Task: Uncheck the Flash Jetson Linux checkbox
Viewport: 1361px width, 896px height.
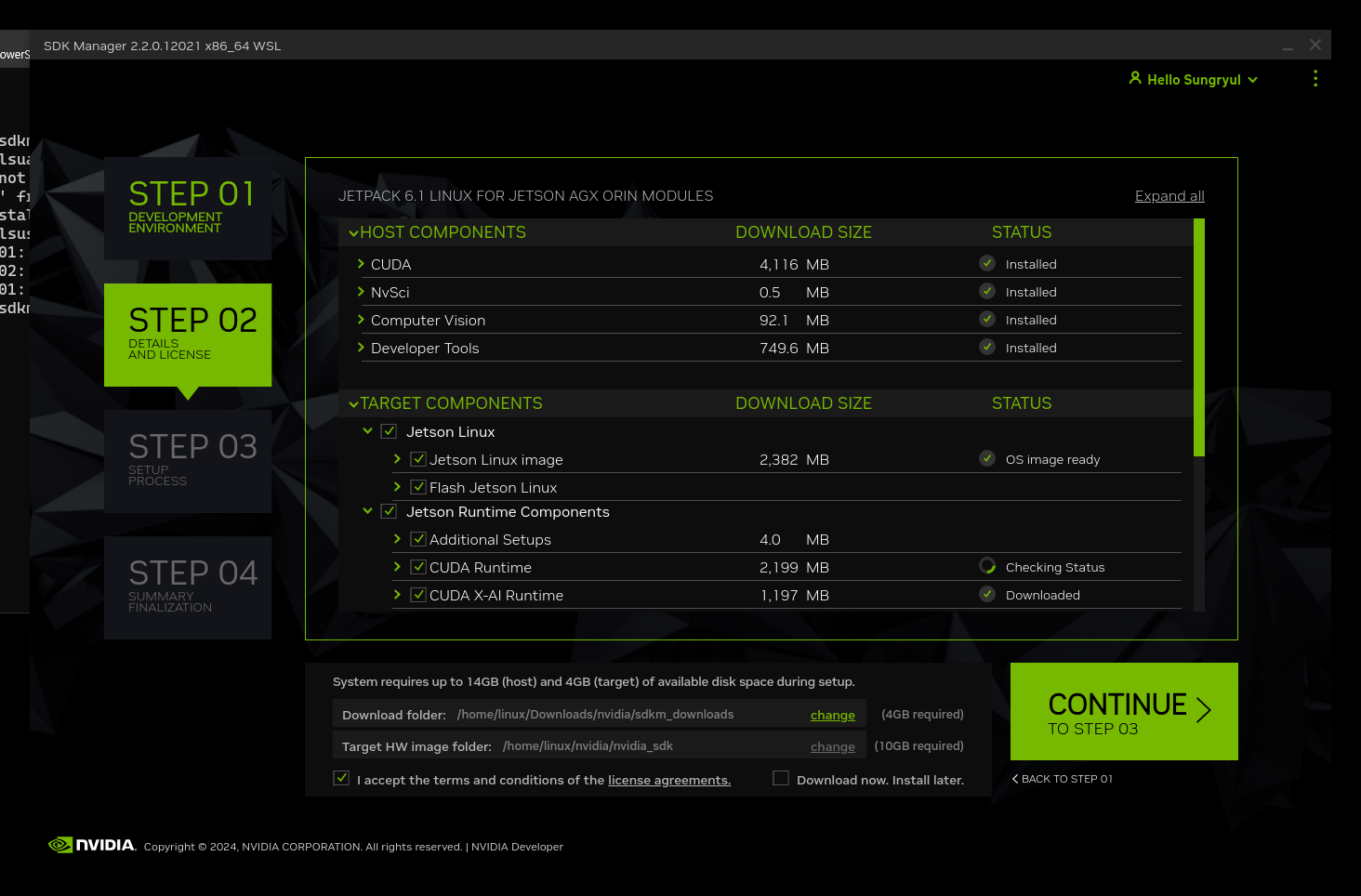Action: click(418, 487)
